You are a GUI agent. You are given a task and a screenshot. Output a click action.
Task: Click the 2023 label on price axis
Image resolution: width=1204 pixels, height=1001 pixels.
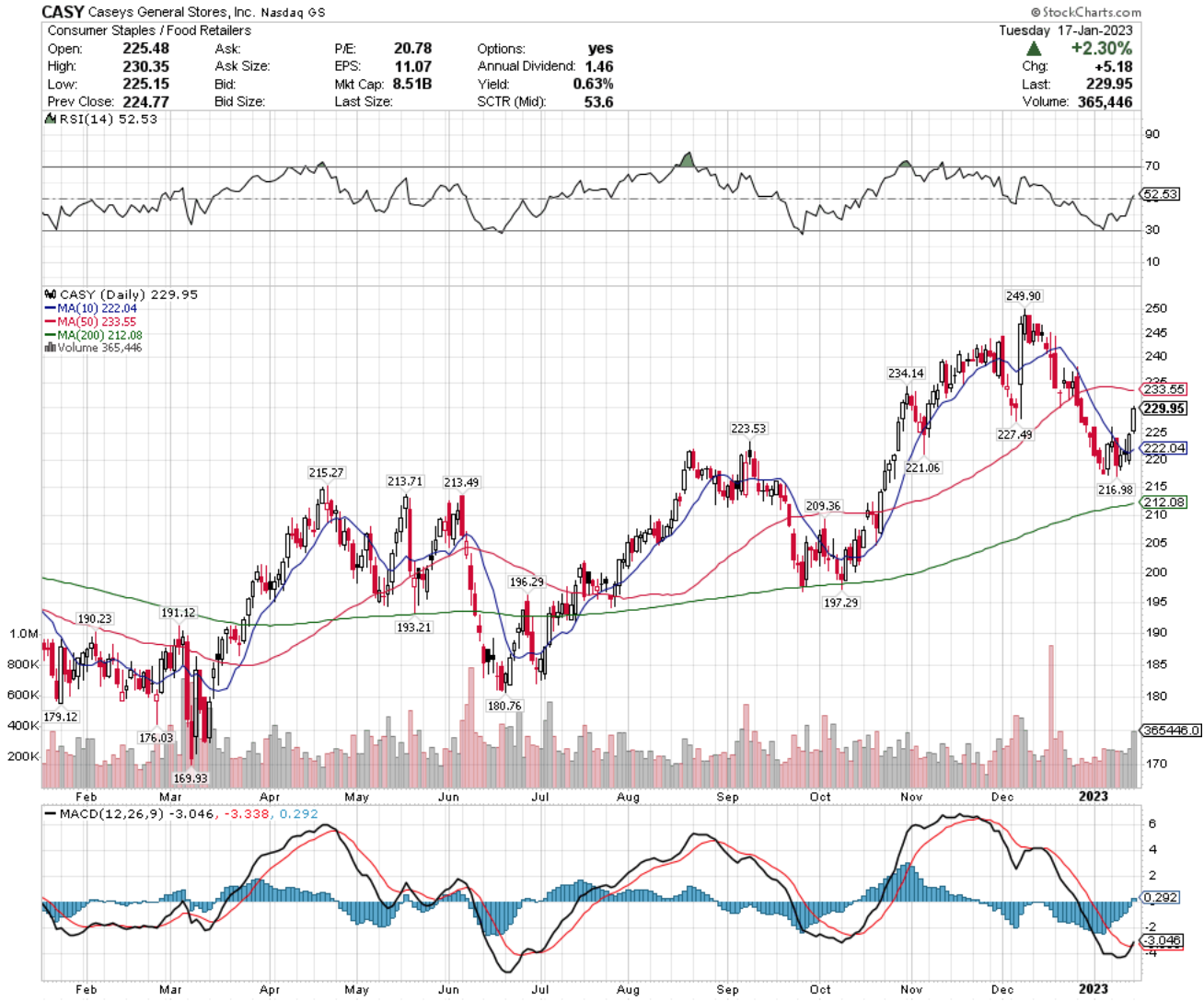pyautogui.click(x=1094, y=797)
